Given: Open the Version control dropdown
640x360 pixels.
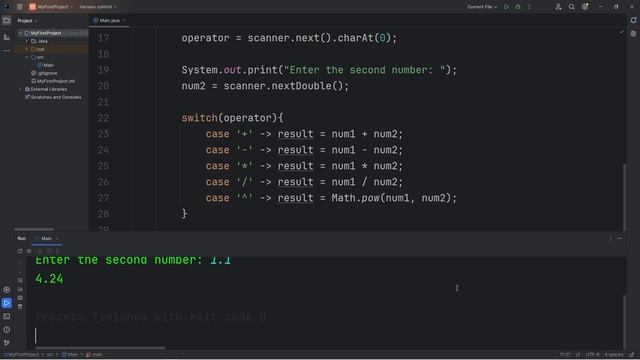Looking at the screenshot, I should [98, 7].
